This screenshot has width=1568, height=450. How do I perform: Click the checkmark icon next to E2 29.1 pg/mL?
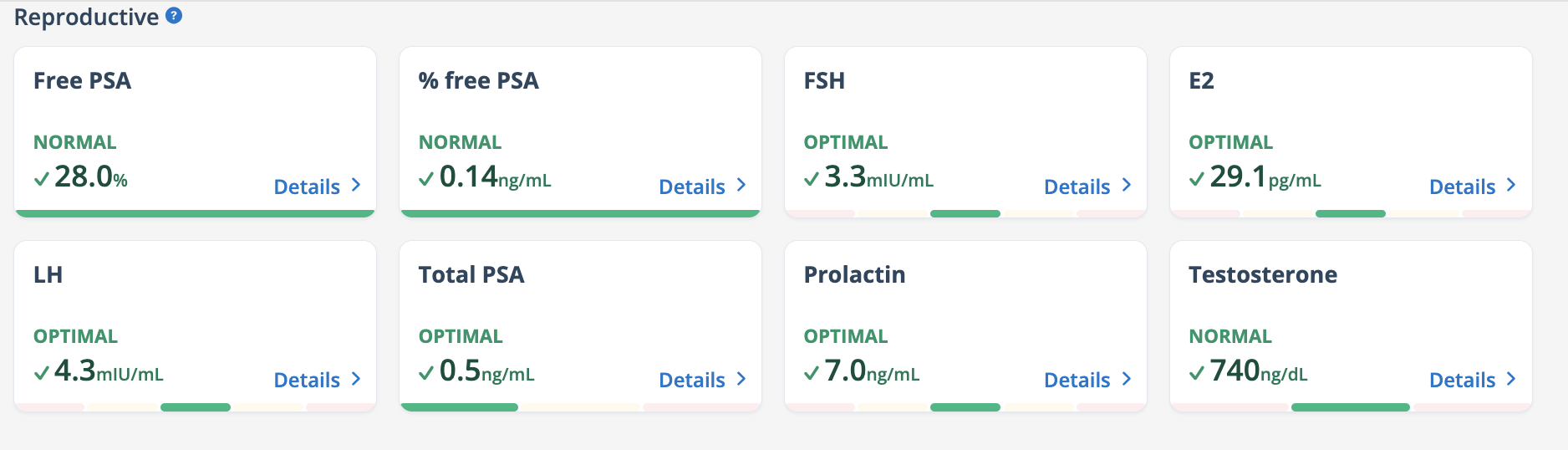[x=1197, y=179]
